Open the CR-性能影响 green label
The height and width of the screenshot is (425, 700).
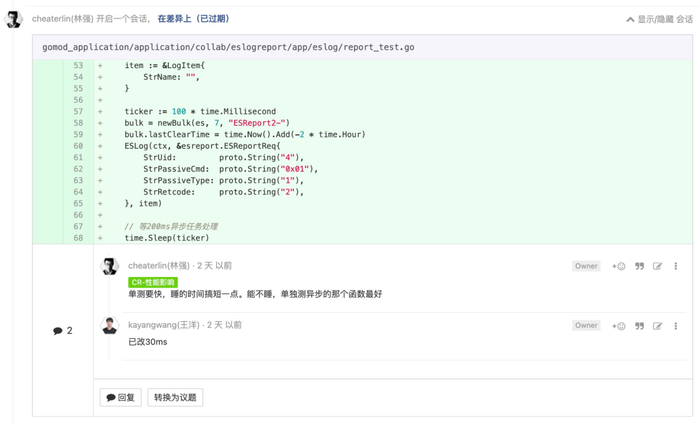pyautogui.click(x=152, y=282)
